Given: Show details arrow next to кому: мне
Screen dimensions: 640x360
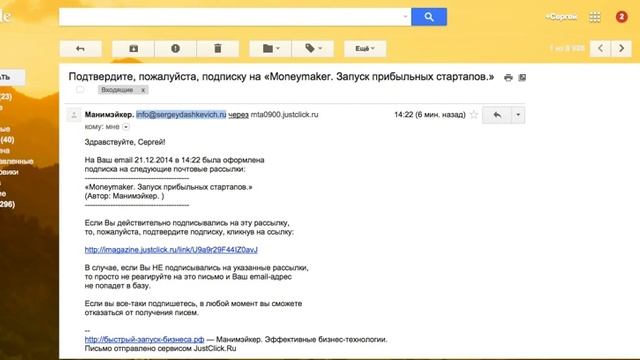Looking at the screenshot, I should (126, 127).
